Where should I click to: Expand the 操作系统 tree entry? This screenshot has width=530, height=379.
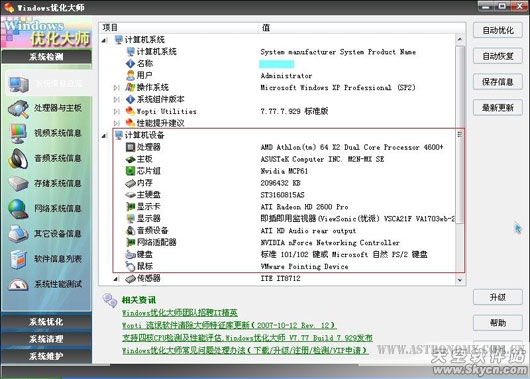pos(116,88)
